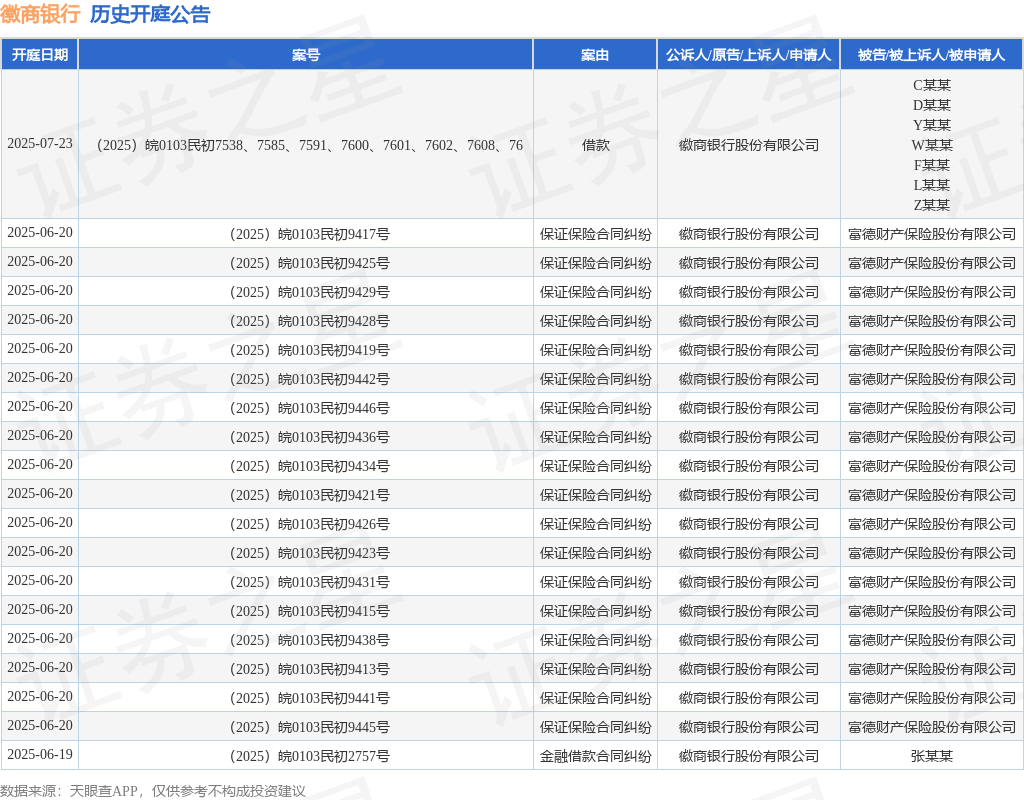
Task: Click defendant L某某
Action: point(932,185)
